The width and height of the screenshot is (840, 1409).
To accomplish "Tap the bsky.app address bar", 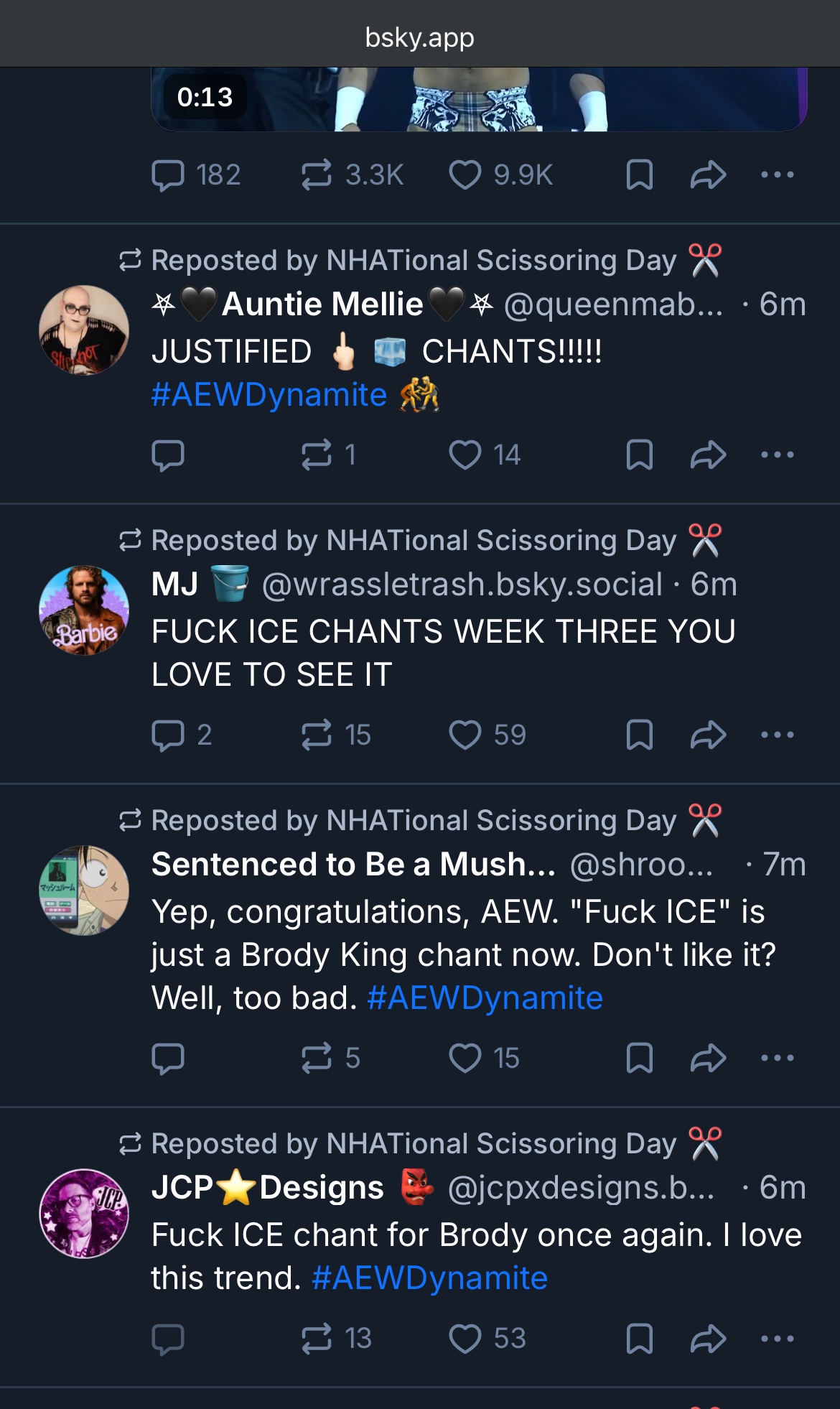I will 420,37.
